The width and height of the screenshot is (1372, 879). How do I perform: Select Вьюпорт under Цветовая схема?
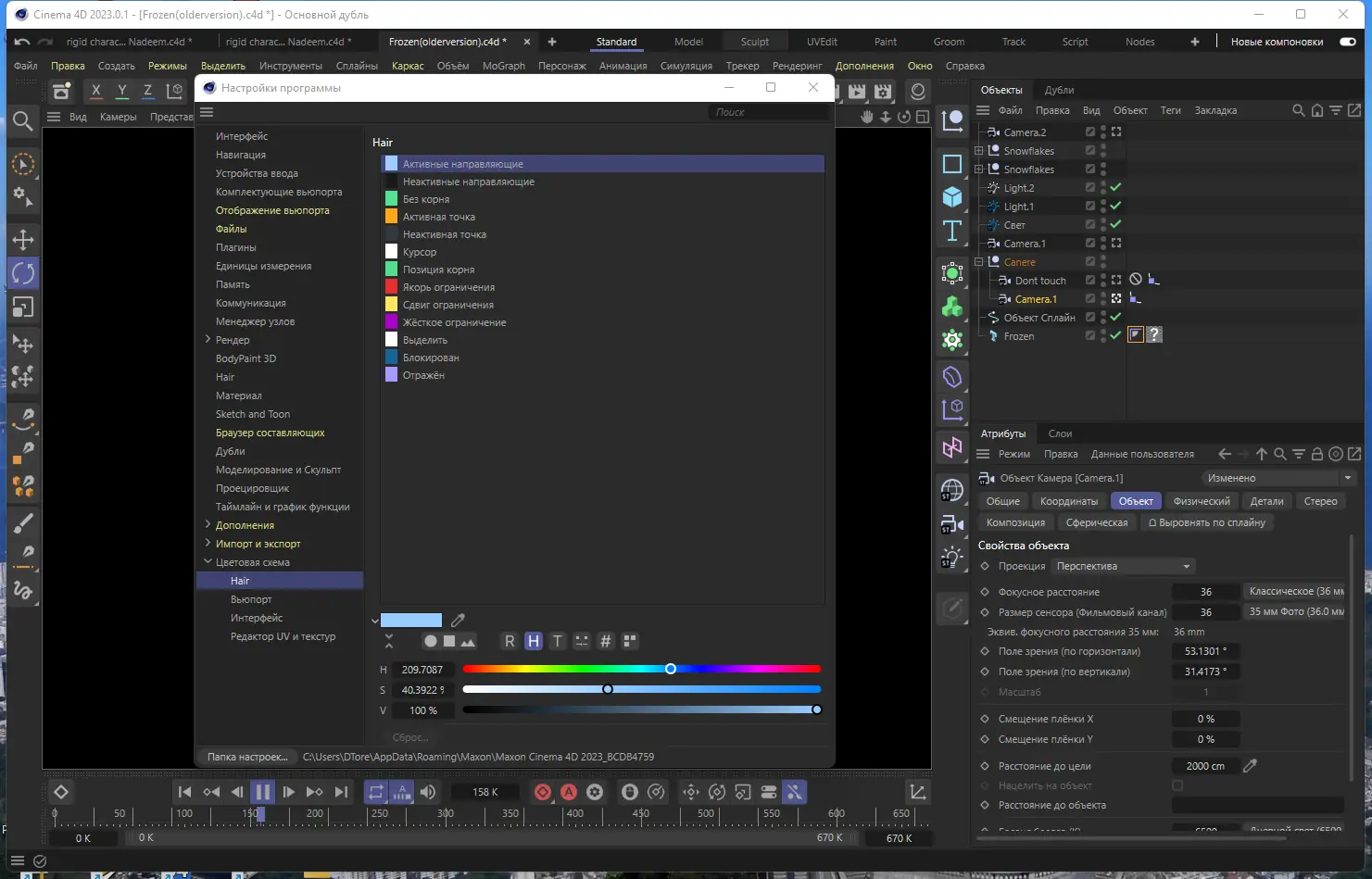click(x=251, y=599)
